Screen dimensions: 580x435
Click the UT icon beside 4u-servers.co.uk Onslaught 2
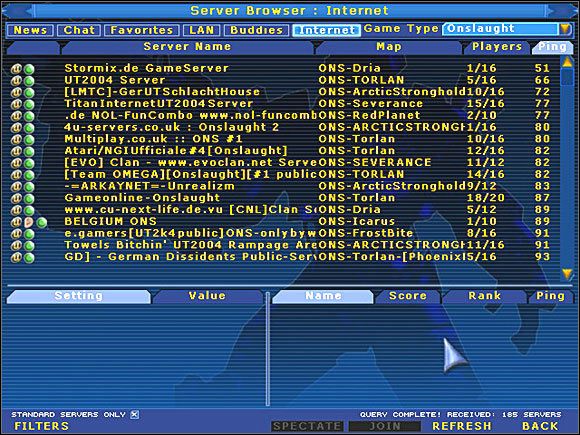point(16,128)
